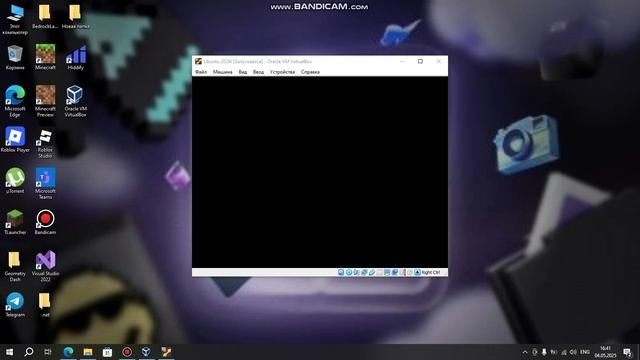
Task: Click the microphone tray icon
Action: pos(544,352)
